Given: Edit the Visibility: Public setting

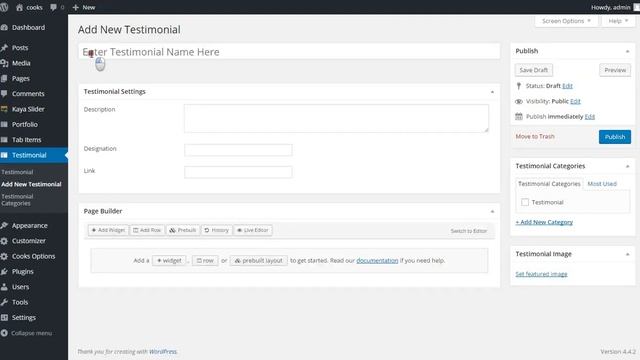Looking at the screenshot, I should pyautogui.click(x=575, y=101).
